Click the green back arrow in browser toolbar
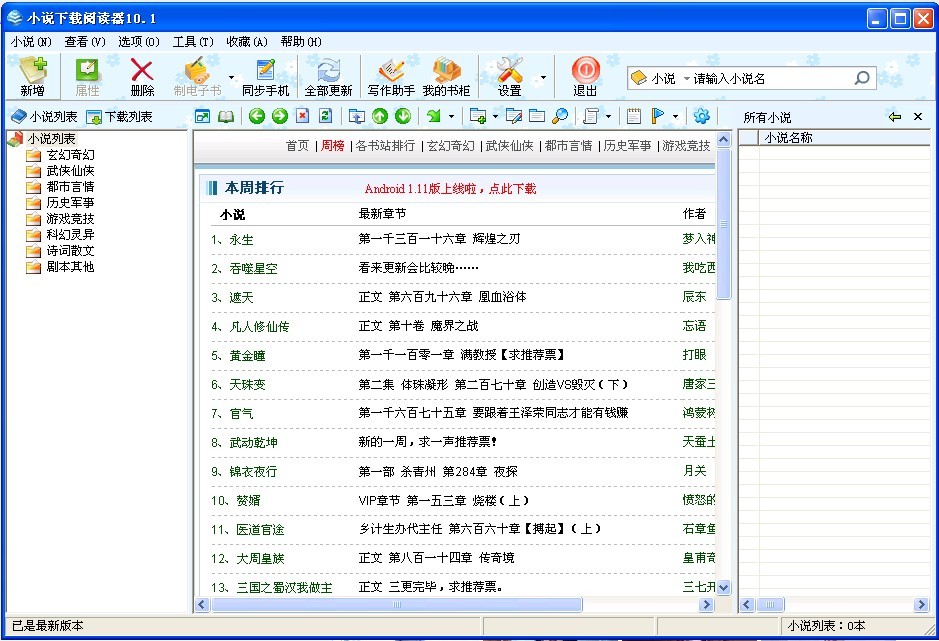This screenshot has height=641, width=939. [257, 116]
